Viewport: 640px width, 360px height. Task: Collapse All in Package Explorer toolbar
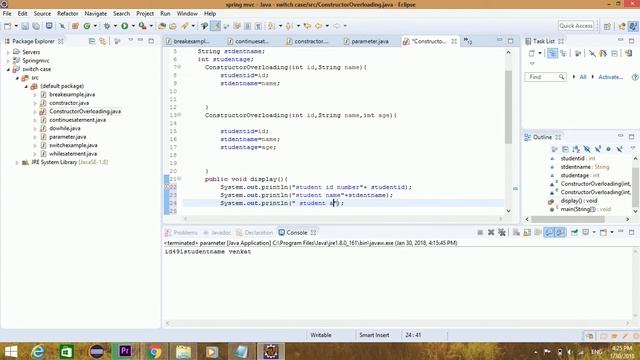(x=92, y=41)
